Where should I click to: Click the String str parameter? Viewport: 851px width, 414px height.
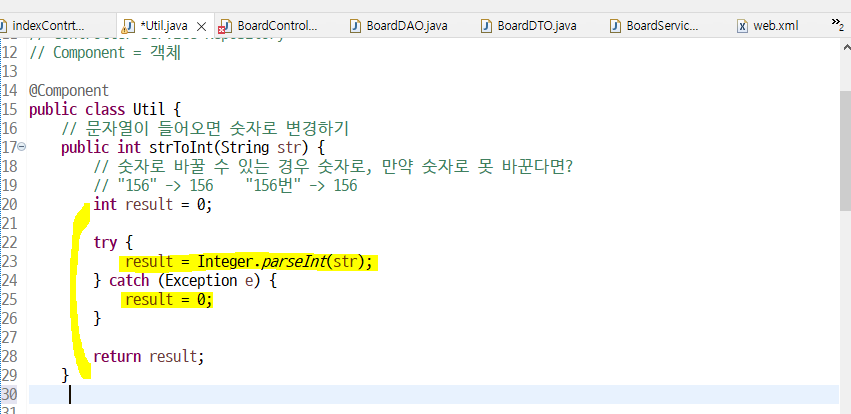point(261,147)
